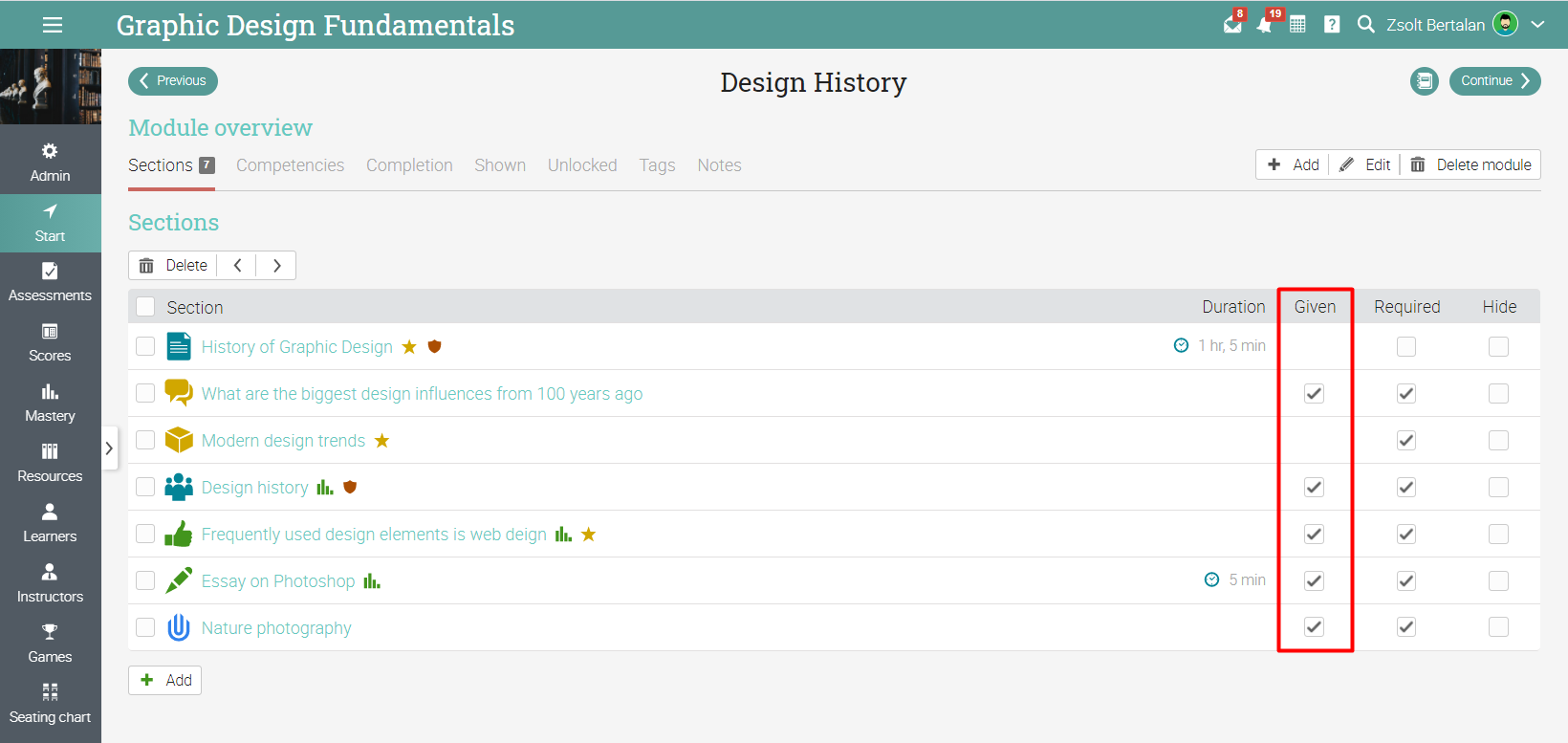The height and width of the screenshot is (743, 1568).
Task: Open the biggest design influences discussion
Action: click(422, 394)
